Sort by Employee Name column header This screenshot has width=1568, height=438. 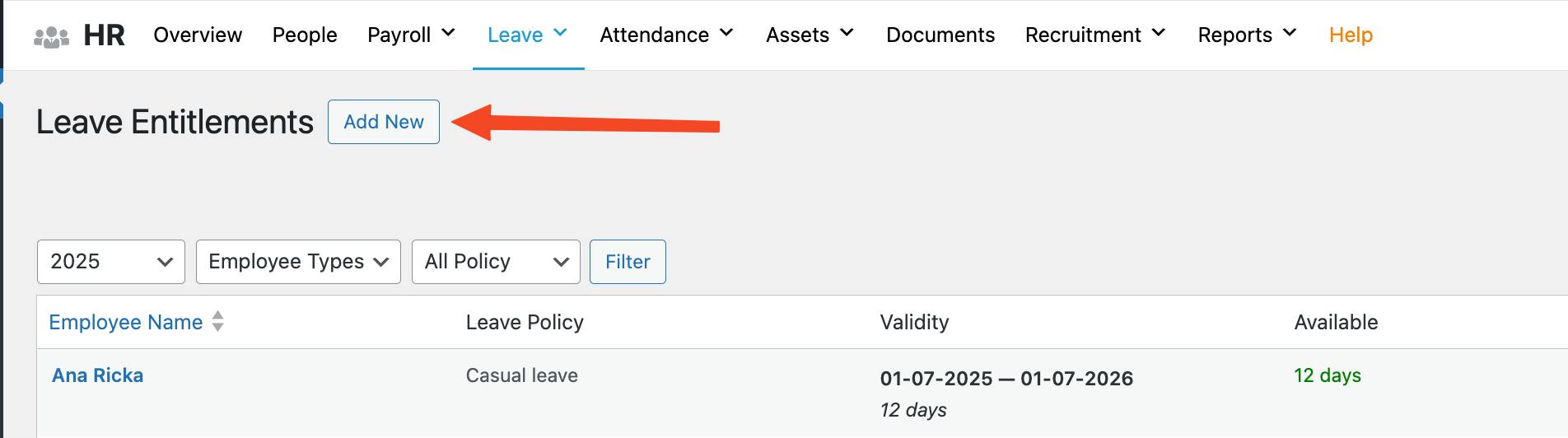(126, 322)
